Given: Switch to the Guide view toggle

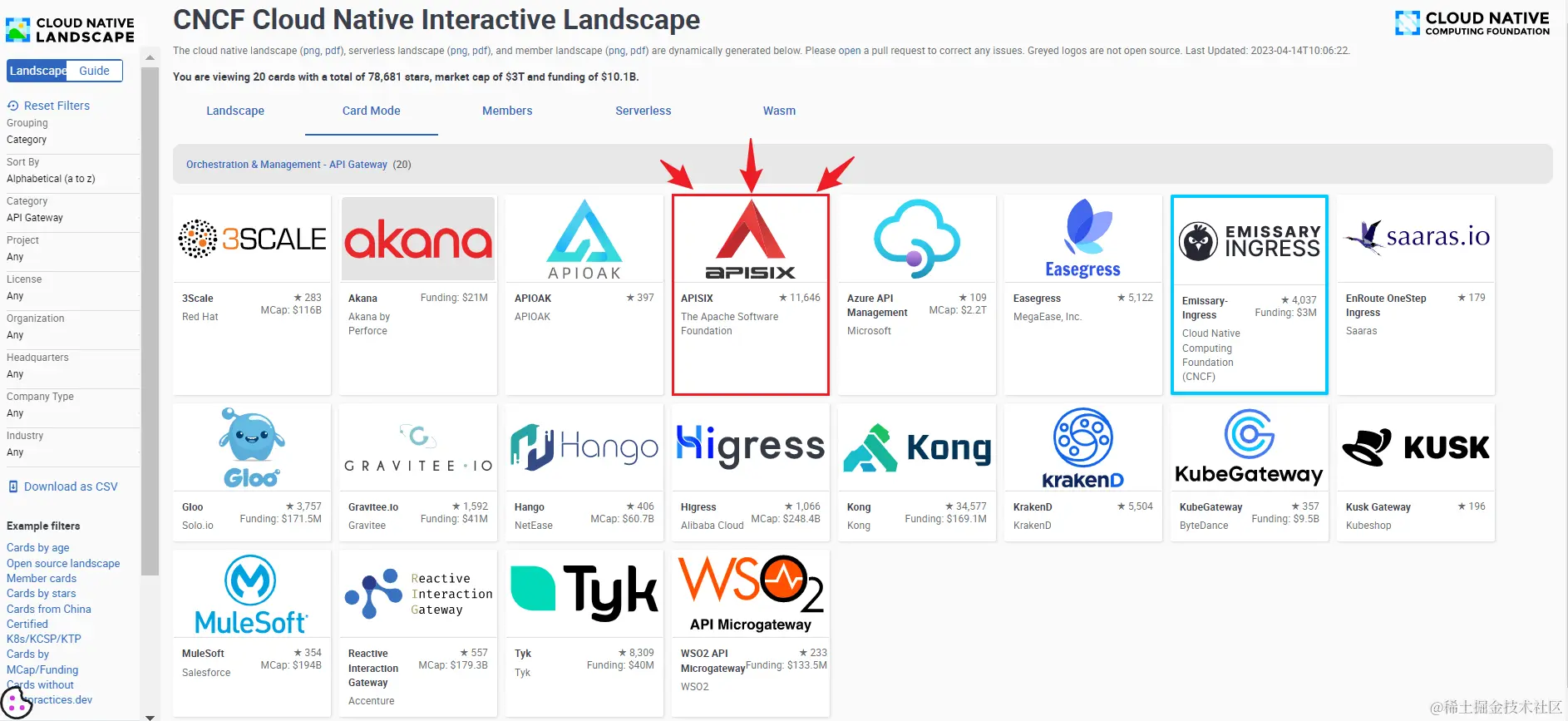Looking at the screenshot, I should (94, 71).
